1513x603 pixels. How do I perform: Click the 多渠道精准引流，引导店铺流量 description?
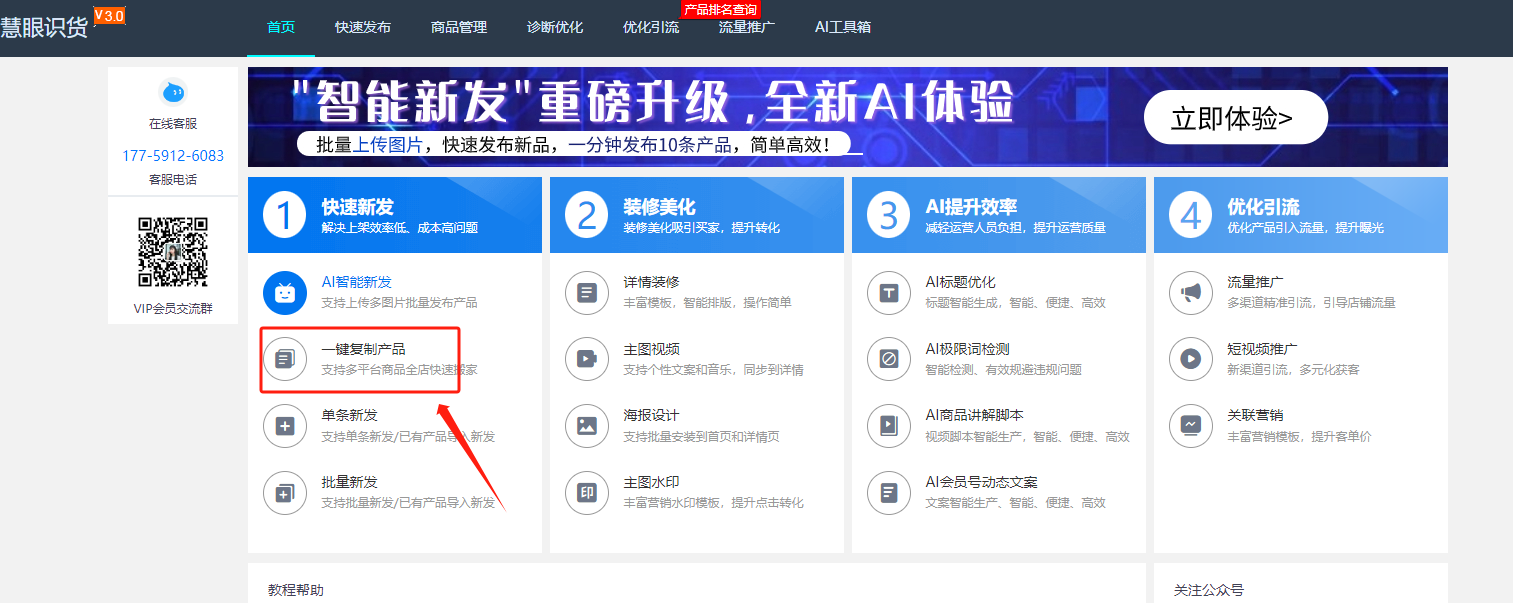pyautogui.click(x=1311, y=302)
